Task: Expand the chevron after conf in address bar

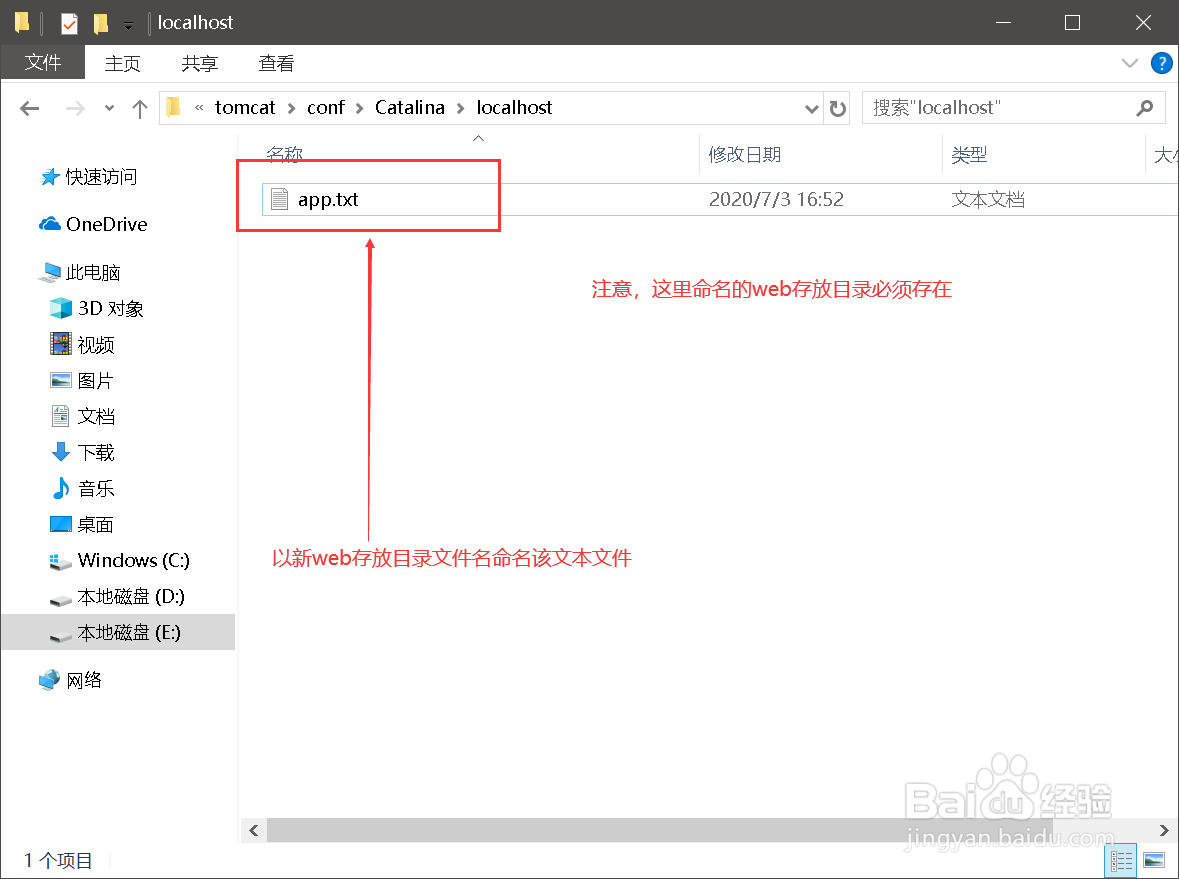Action: click(359, 108)
